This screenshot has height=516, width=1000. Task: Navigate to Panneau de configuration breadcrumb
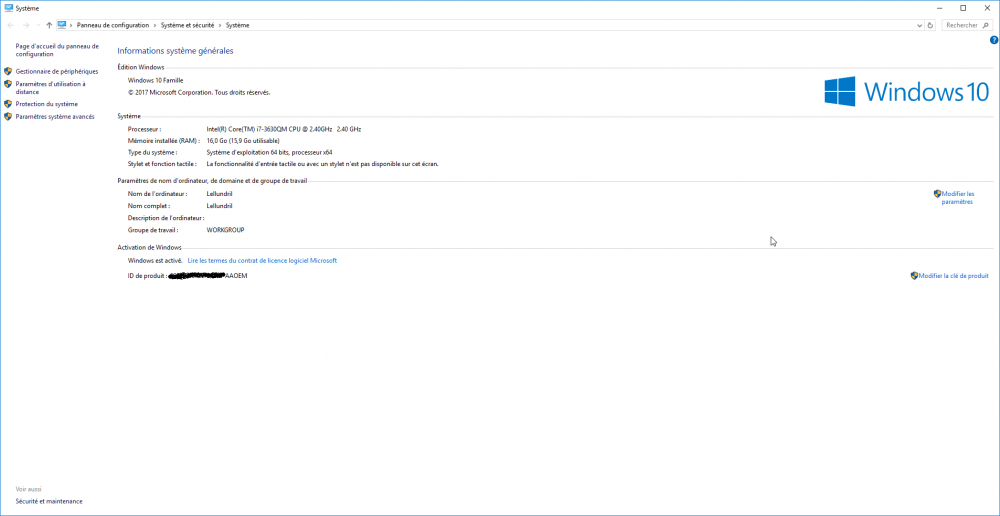112,25
